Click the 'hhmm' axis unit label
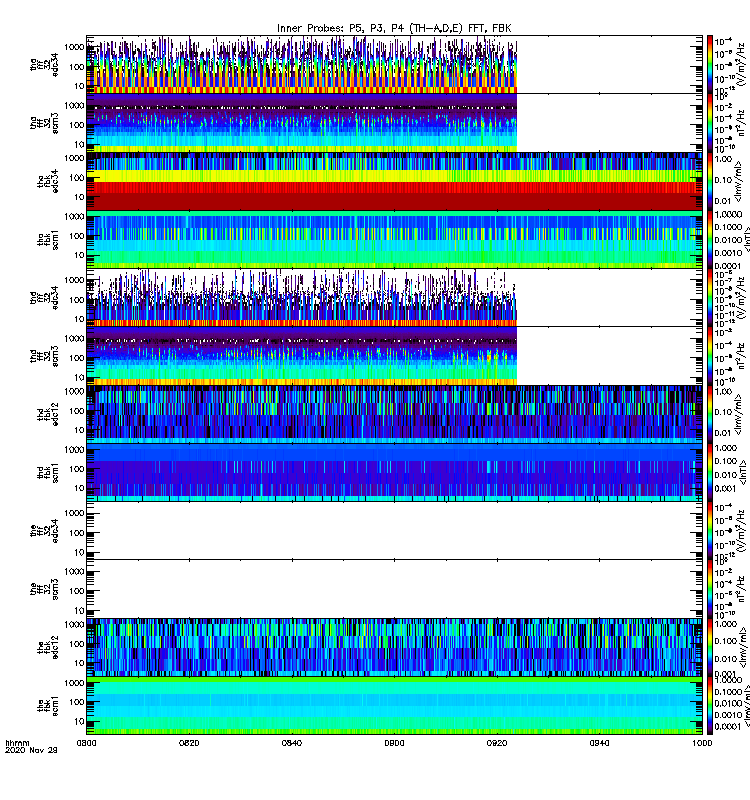This screenshot has height=800, width=750. pyautogui.click(x=17, y=743)
